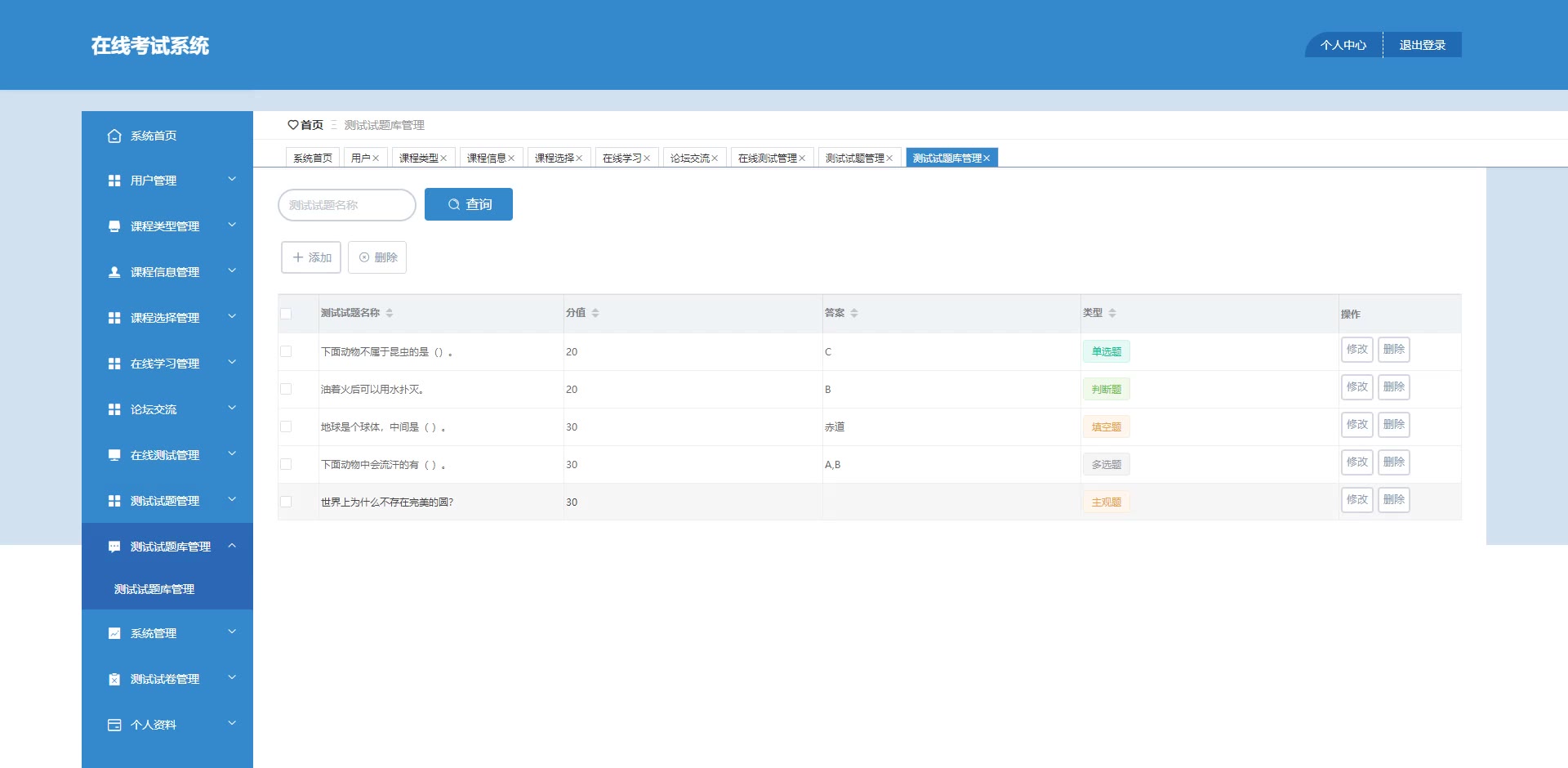The height and width of the screenshot is (768, 1568).
Task: Click 修改 for the 单选题 row
Action: [x=1357, y=350]
